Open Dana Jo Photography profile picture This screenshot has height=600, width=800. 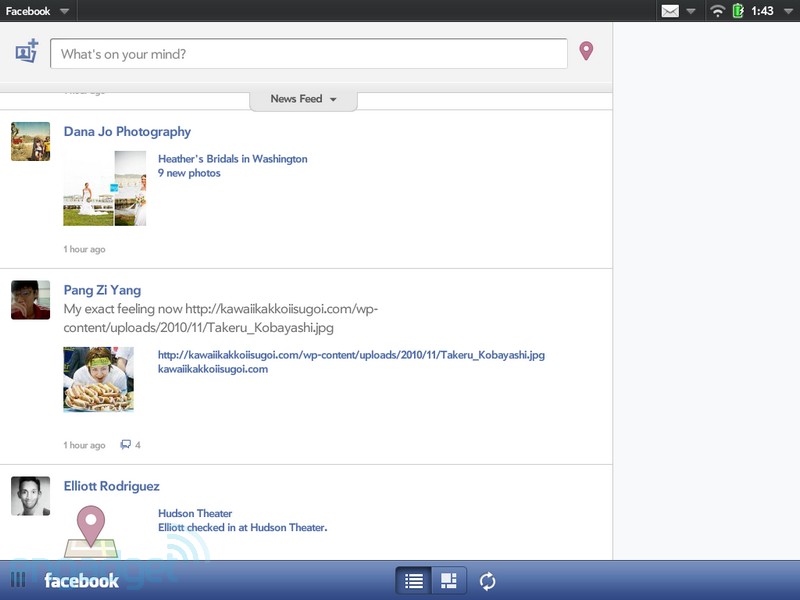(x=31, y=141)
